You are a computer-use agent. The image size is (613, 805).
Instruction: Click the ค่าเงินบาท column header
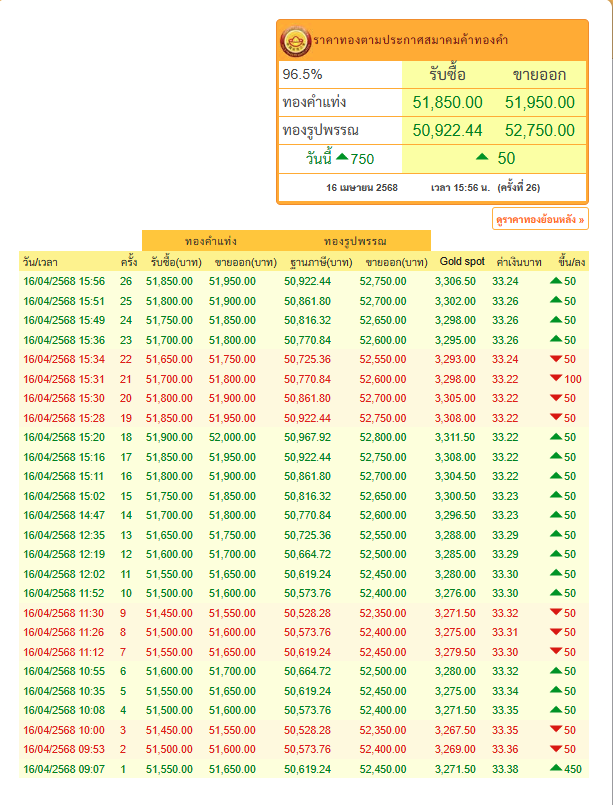[518, 262]
